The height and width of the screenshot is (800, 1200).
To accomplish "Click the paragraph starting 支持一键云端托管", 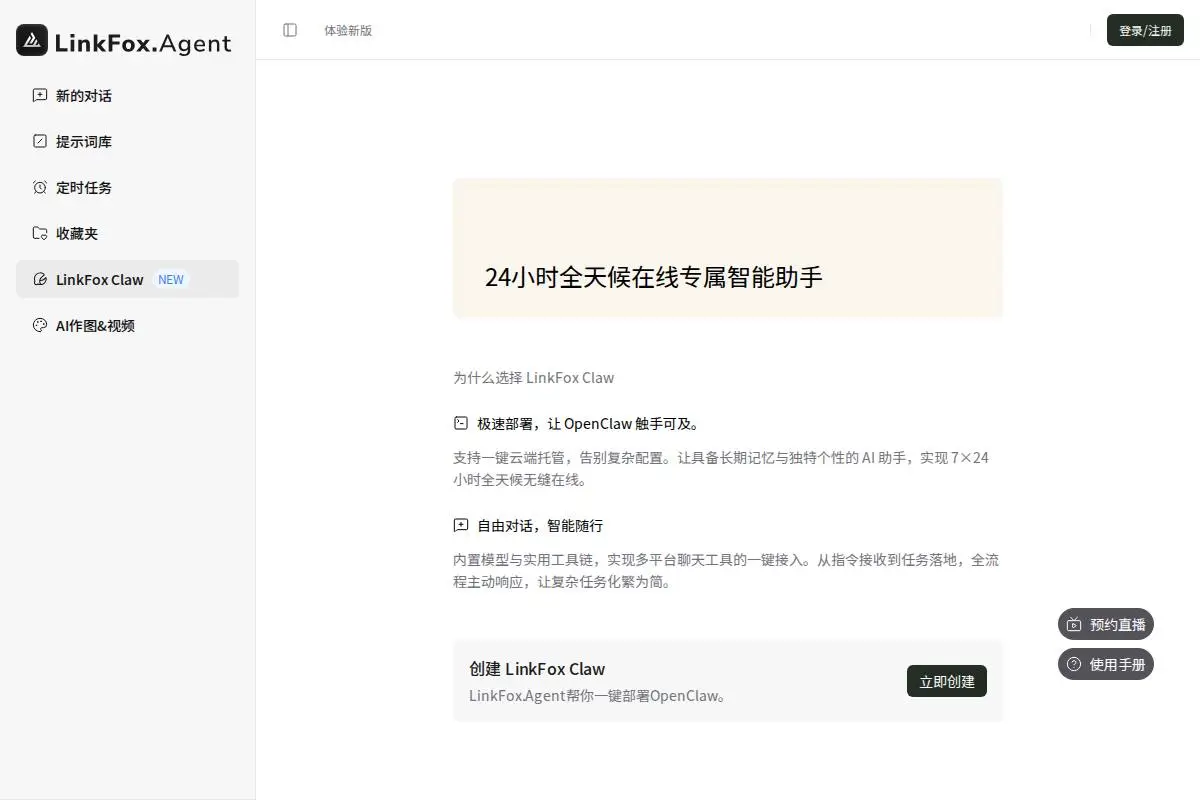I will (x=721, y=469).
